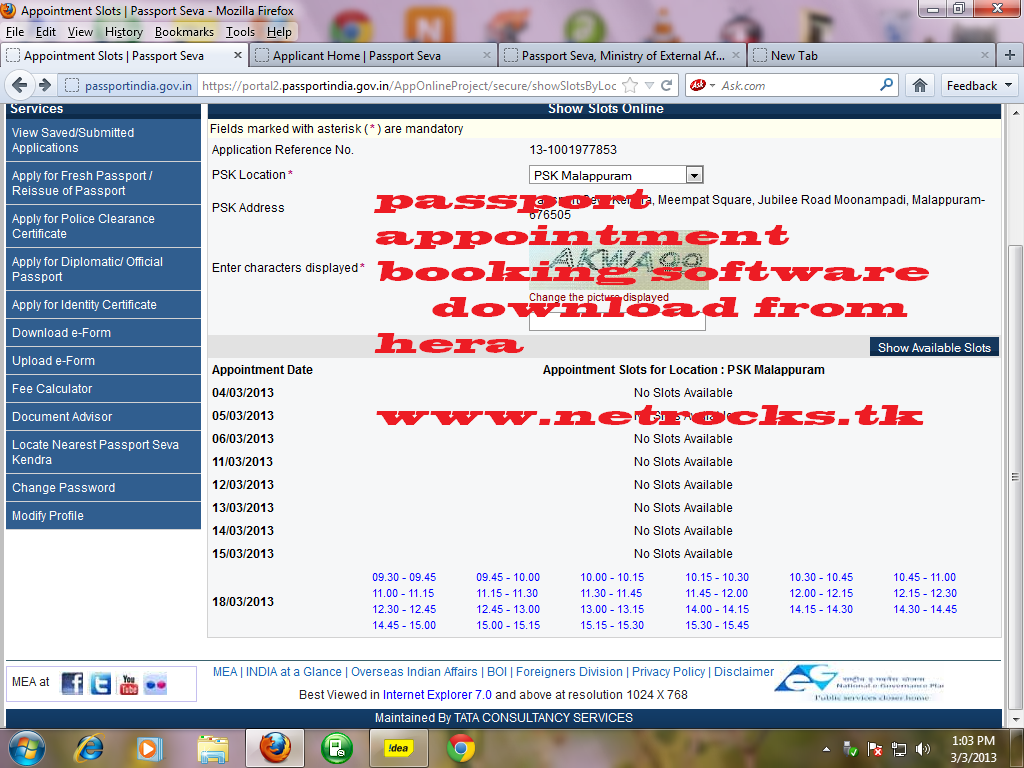The image size is (1024, 768).
Task: Close the Appointment Slots tab
Action: [x=238, y=56]
